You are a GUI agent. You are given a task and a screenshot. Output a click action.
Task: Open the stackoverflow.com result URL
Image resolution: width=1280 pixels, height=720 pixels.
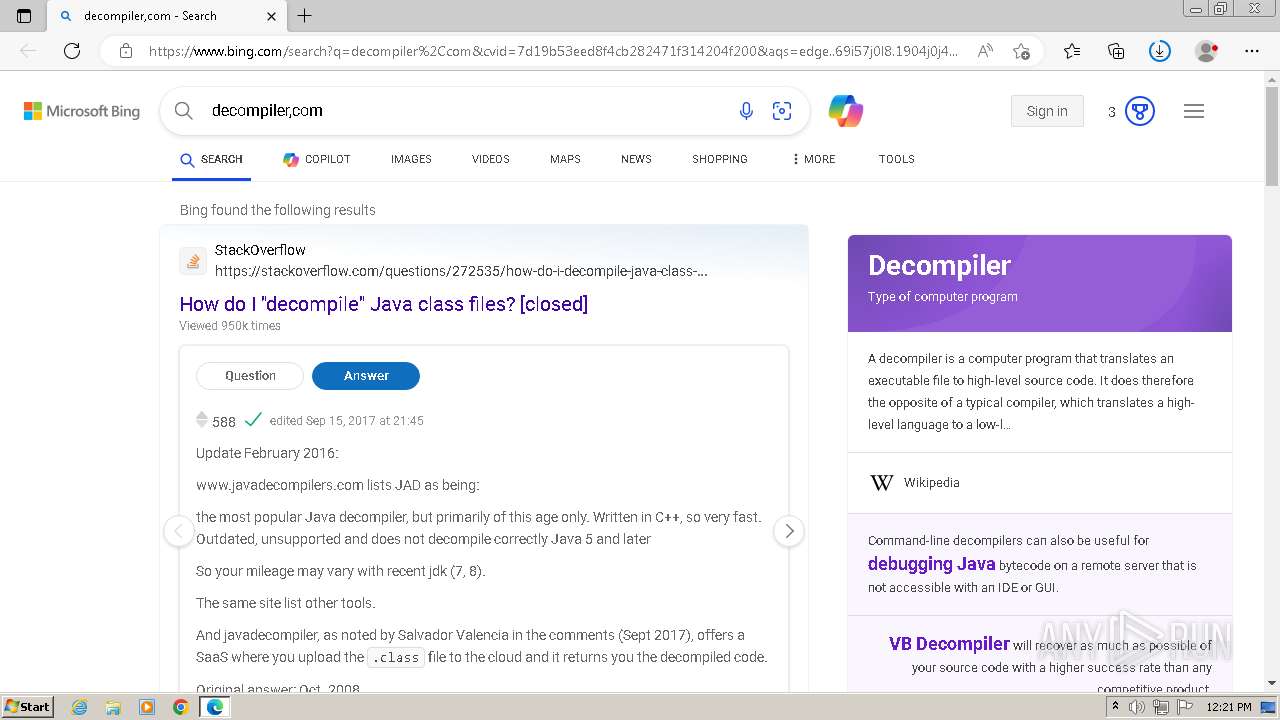(x=461, y=271)
